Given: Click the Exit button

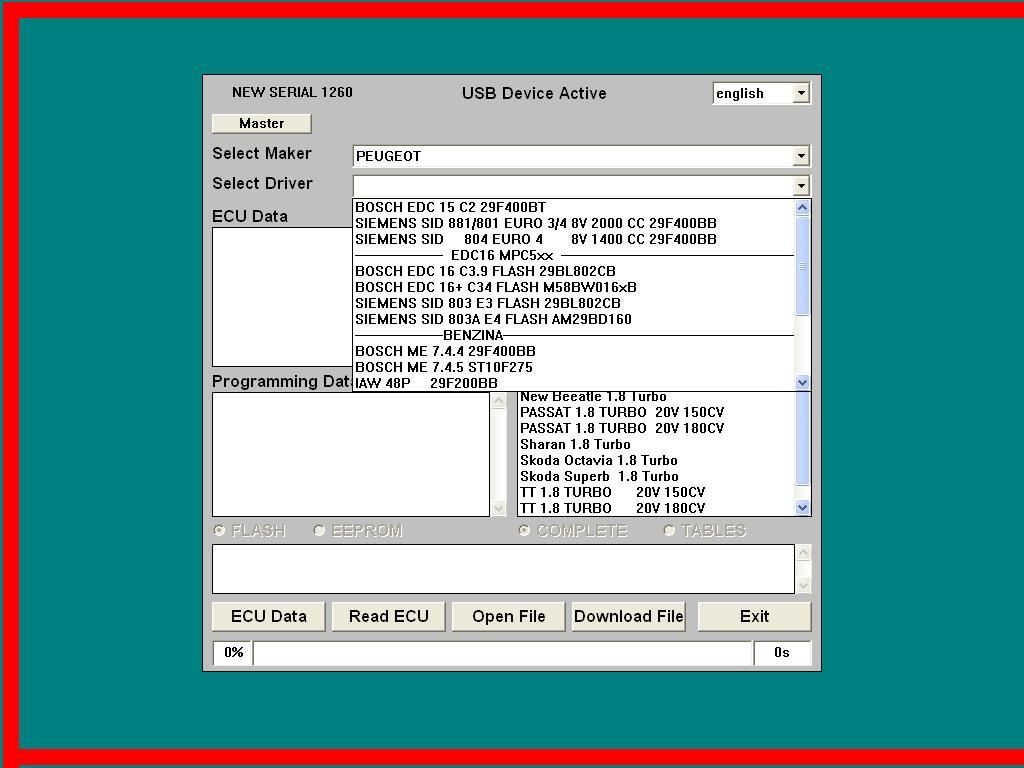Looking at the screenshot, I should (754, 616).
